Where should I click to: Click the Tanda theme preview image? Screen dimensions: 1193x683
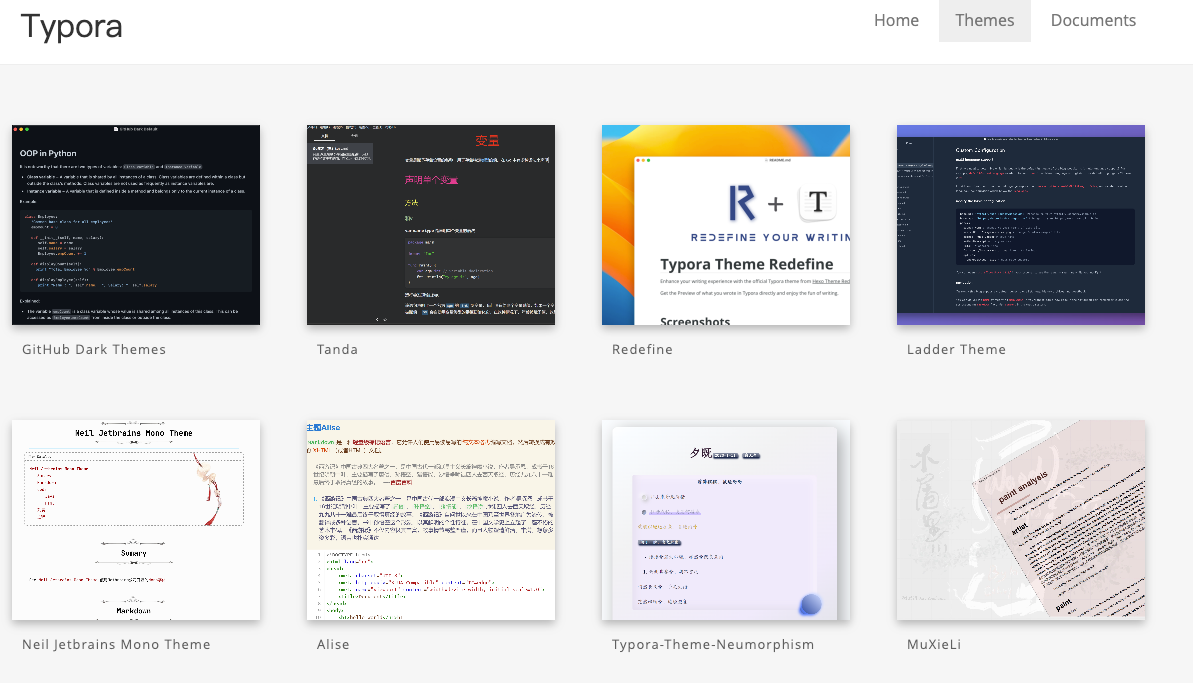(x=431, y=225)
